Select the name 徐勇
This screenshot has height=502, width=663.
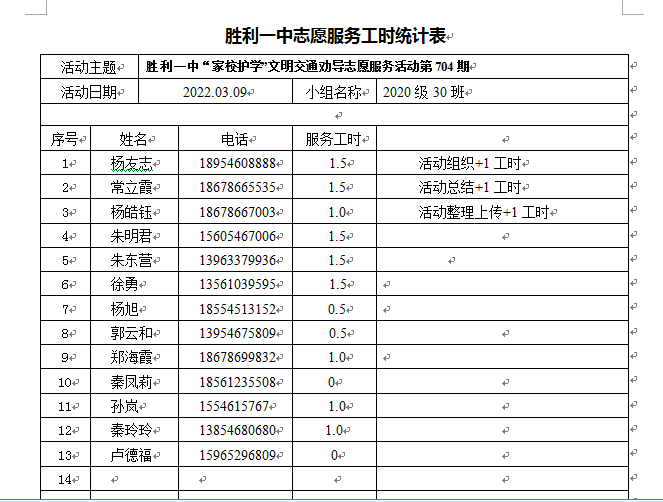click(x=124, y=284)
